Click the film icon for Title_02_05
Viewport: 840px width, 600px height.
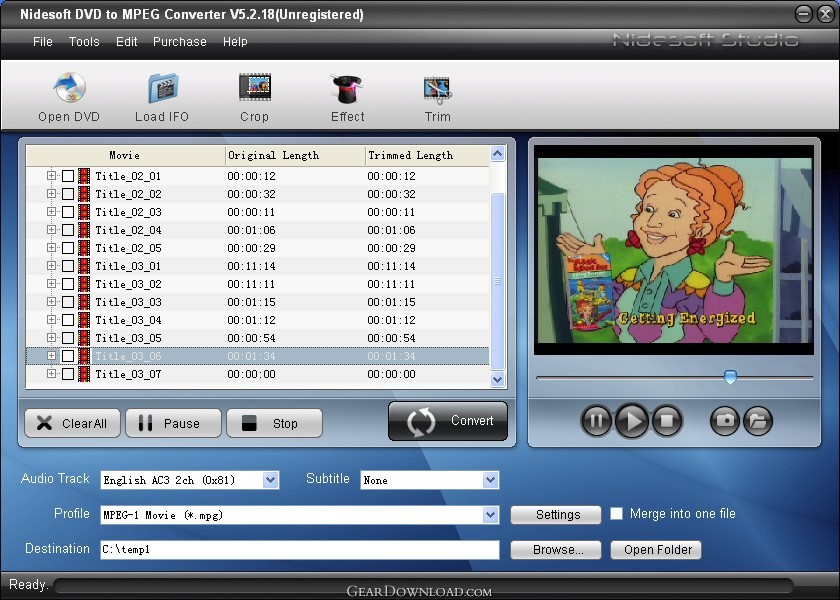pos(84,248)
